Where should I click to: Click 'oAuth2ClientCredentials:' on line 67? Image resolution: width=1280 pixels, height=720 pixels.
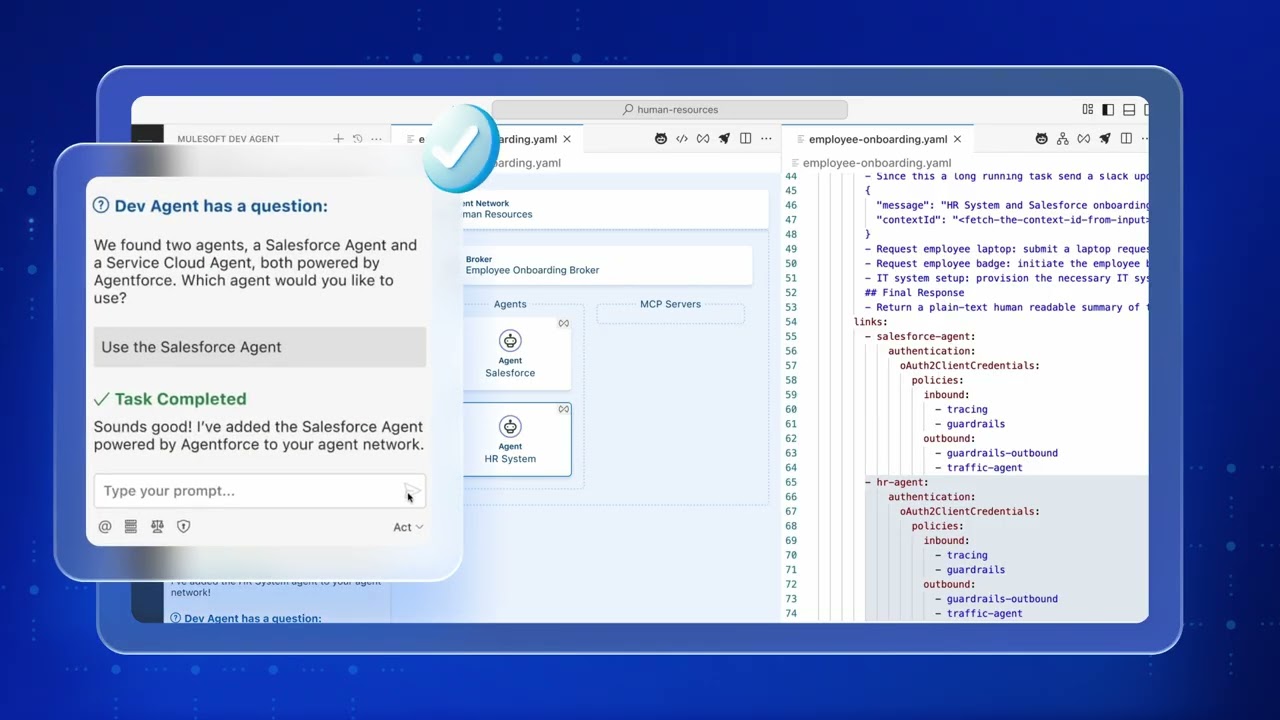click(x=970, y=511)
